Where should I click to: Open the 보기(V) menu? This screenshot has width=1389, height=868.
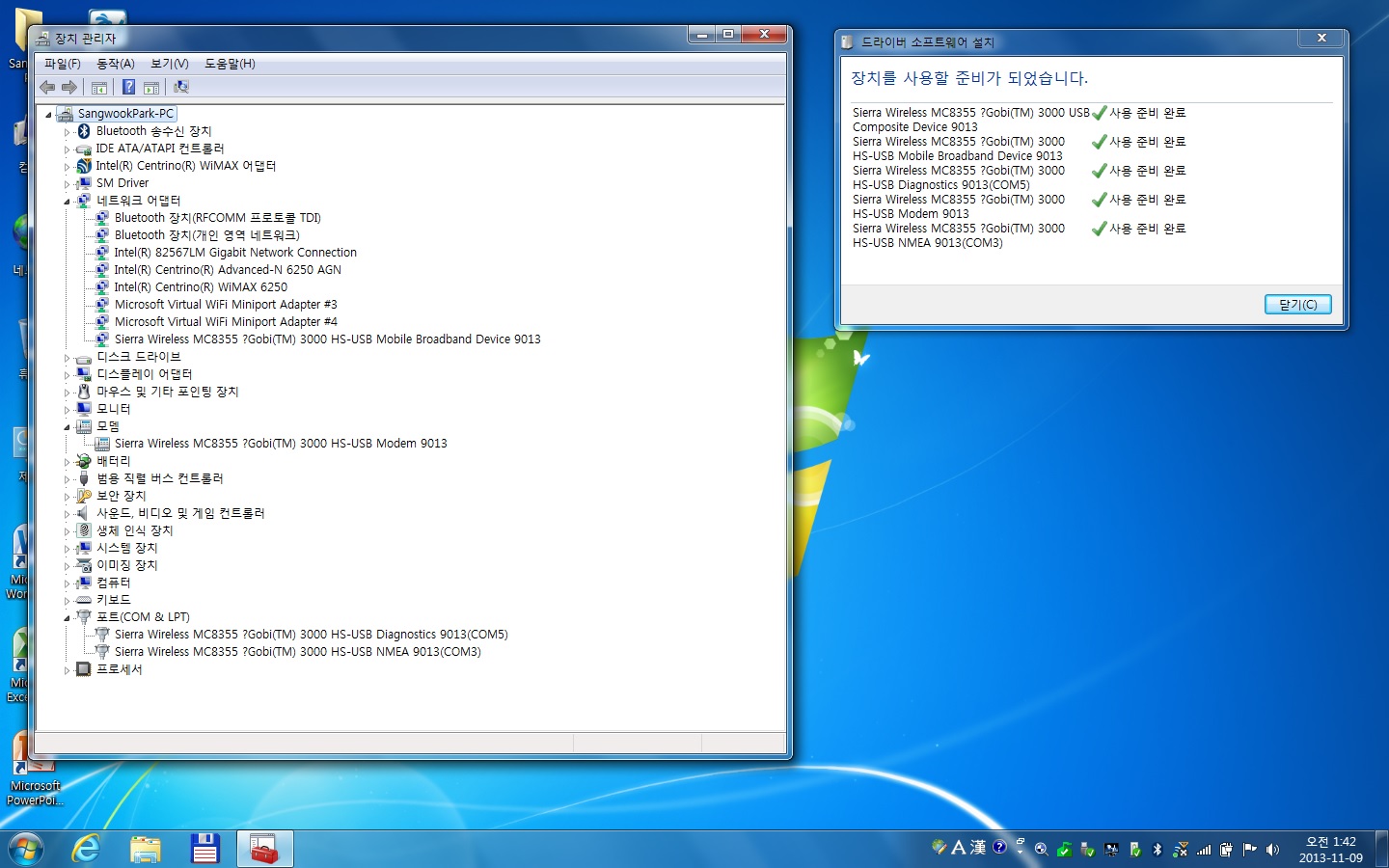pos(169,64)
